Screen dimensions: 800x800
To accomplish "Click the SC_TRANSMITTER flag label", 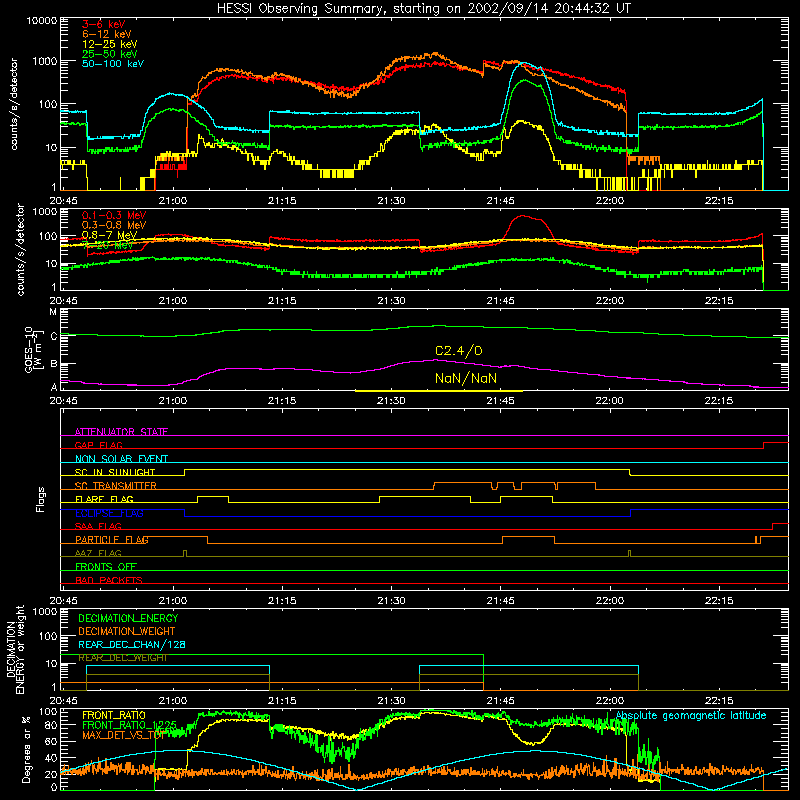I will pyautogui.click(x=116, y=486).
